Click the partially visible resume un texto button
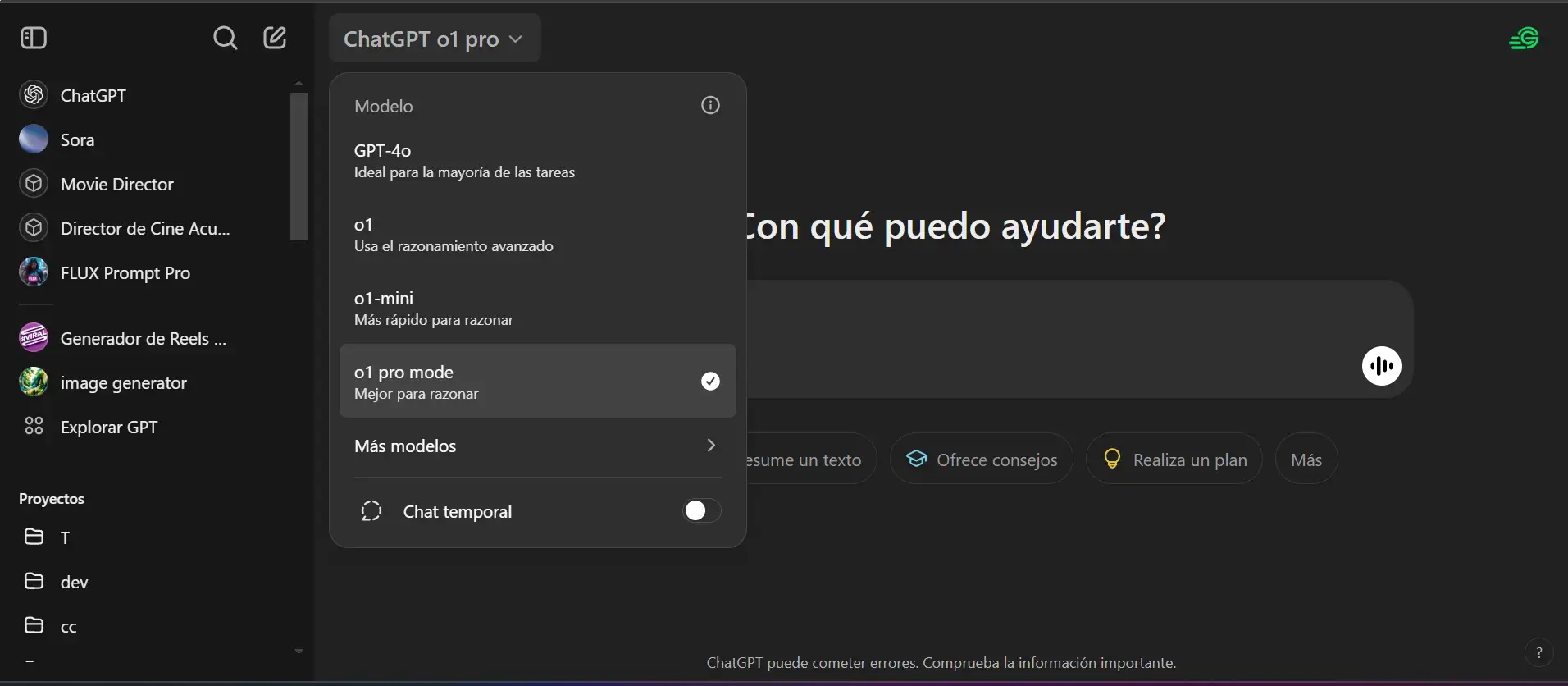 811,459
